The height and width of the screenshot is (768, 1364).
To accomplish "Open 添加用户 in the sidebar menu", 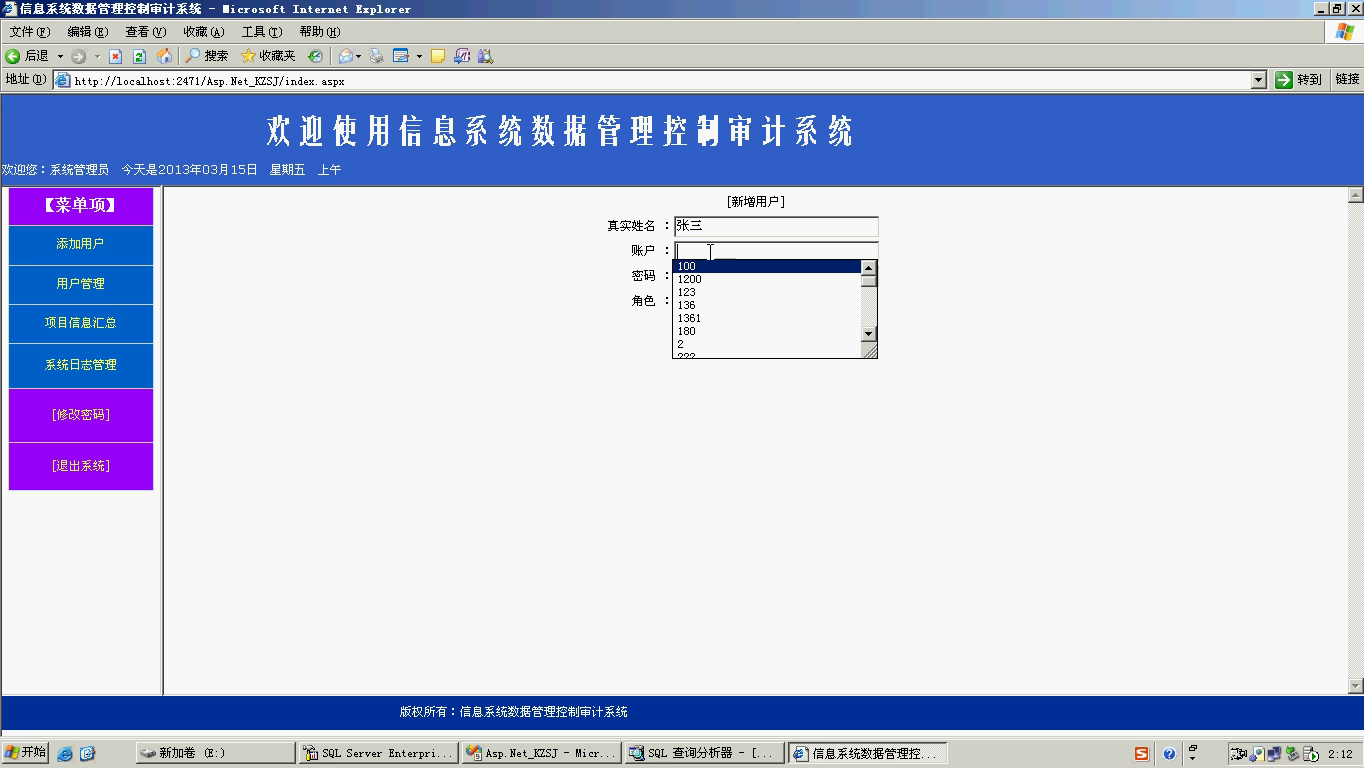I will 81,244.
